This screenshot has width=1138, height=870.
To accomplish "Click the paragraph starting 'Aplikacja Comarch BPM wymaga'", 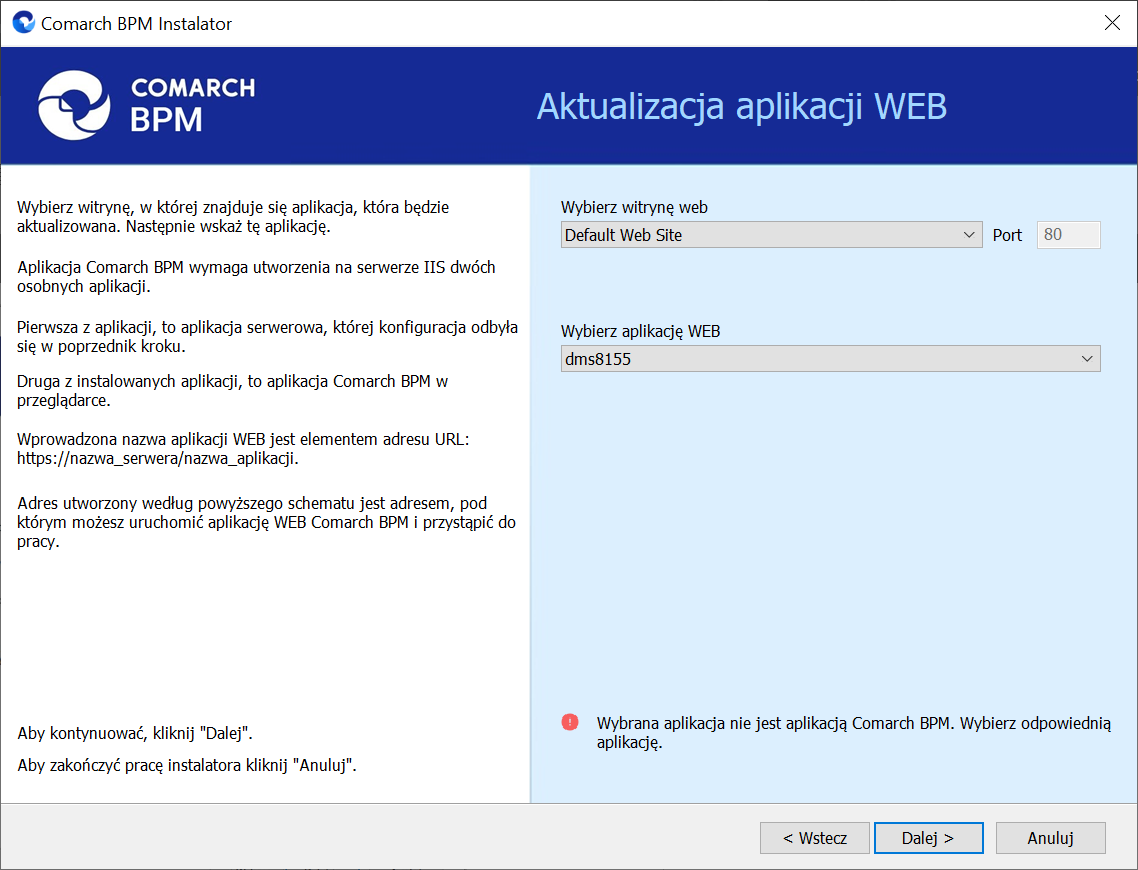I will (256, 276).
